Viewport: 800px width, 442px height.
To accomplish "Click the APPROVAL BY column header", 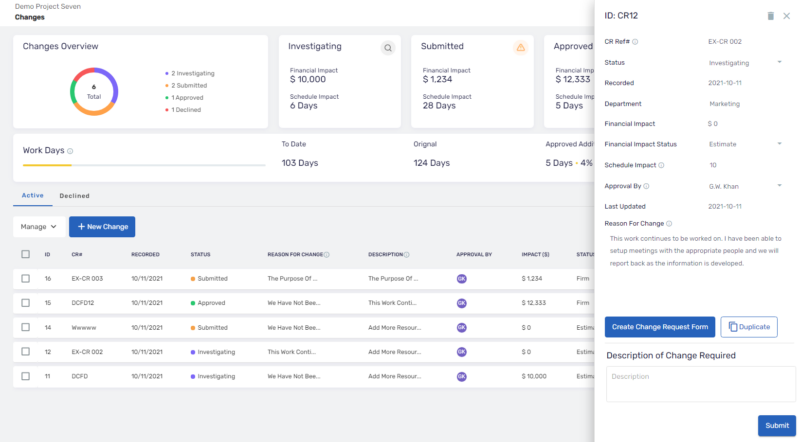I will [474, 255].
